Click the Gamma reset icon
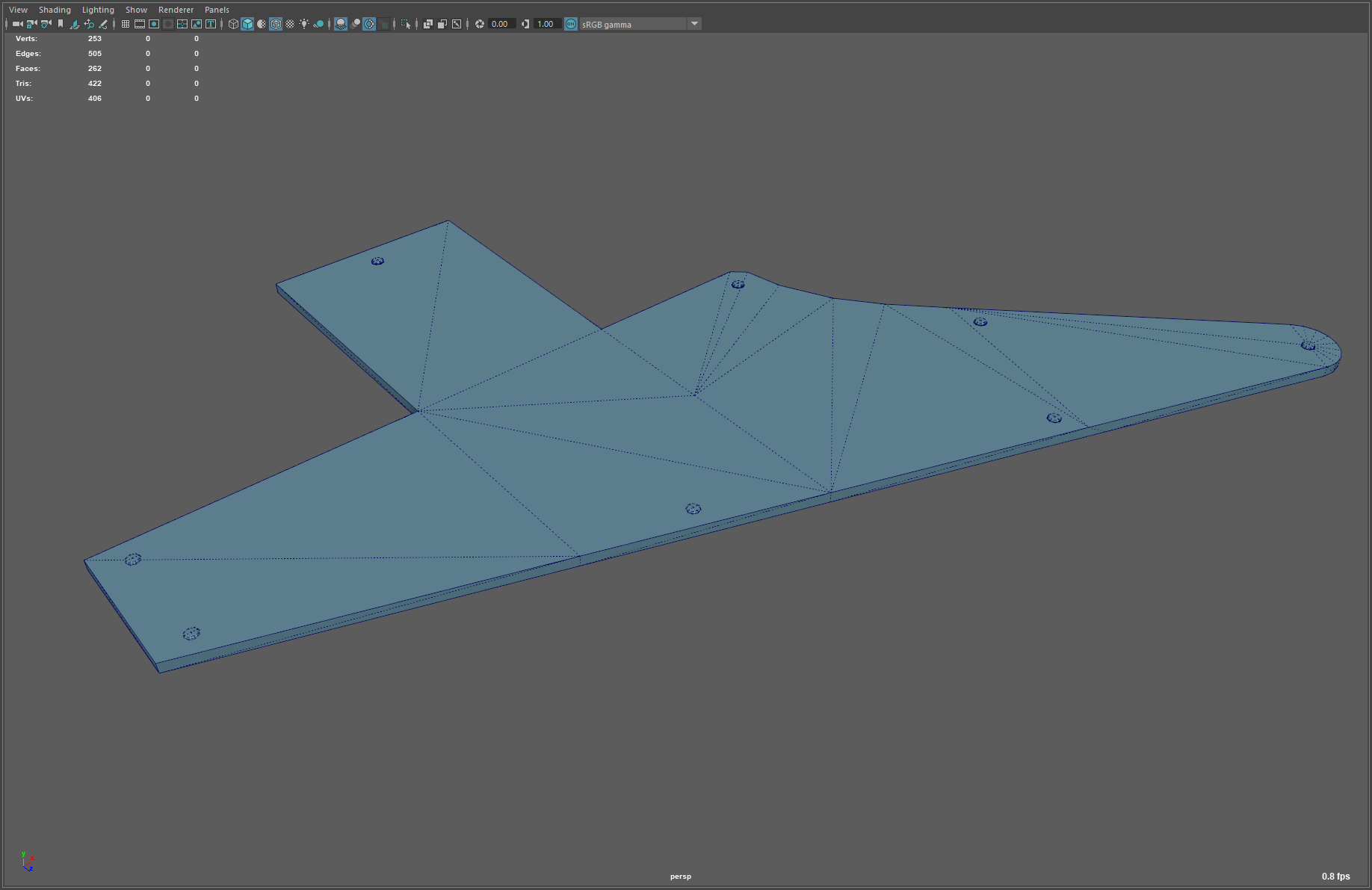The width and height of the screenshot is (1372, 890). 525,24
